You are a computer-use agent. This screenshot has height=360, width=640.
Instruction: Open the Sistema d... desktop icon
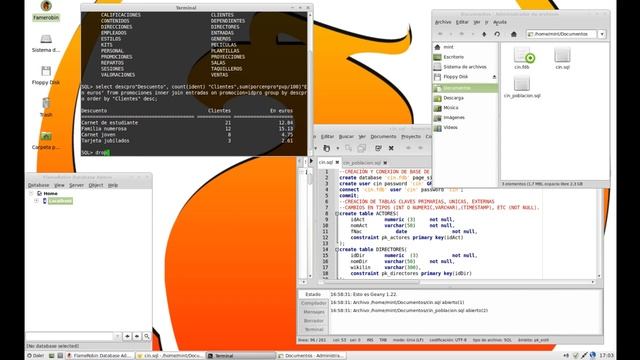tap(46, 43)
